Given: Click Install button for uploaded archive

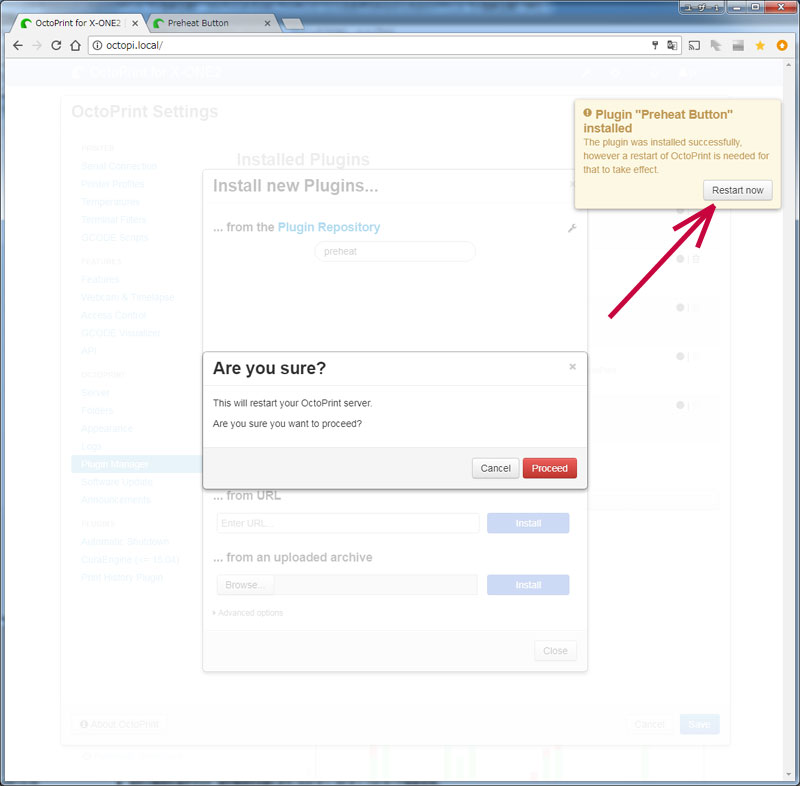Looking at the screenshot, I should click(528, 585).
